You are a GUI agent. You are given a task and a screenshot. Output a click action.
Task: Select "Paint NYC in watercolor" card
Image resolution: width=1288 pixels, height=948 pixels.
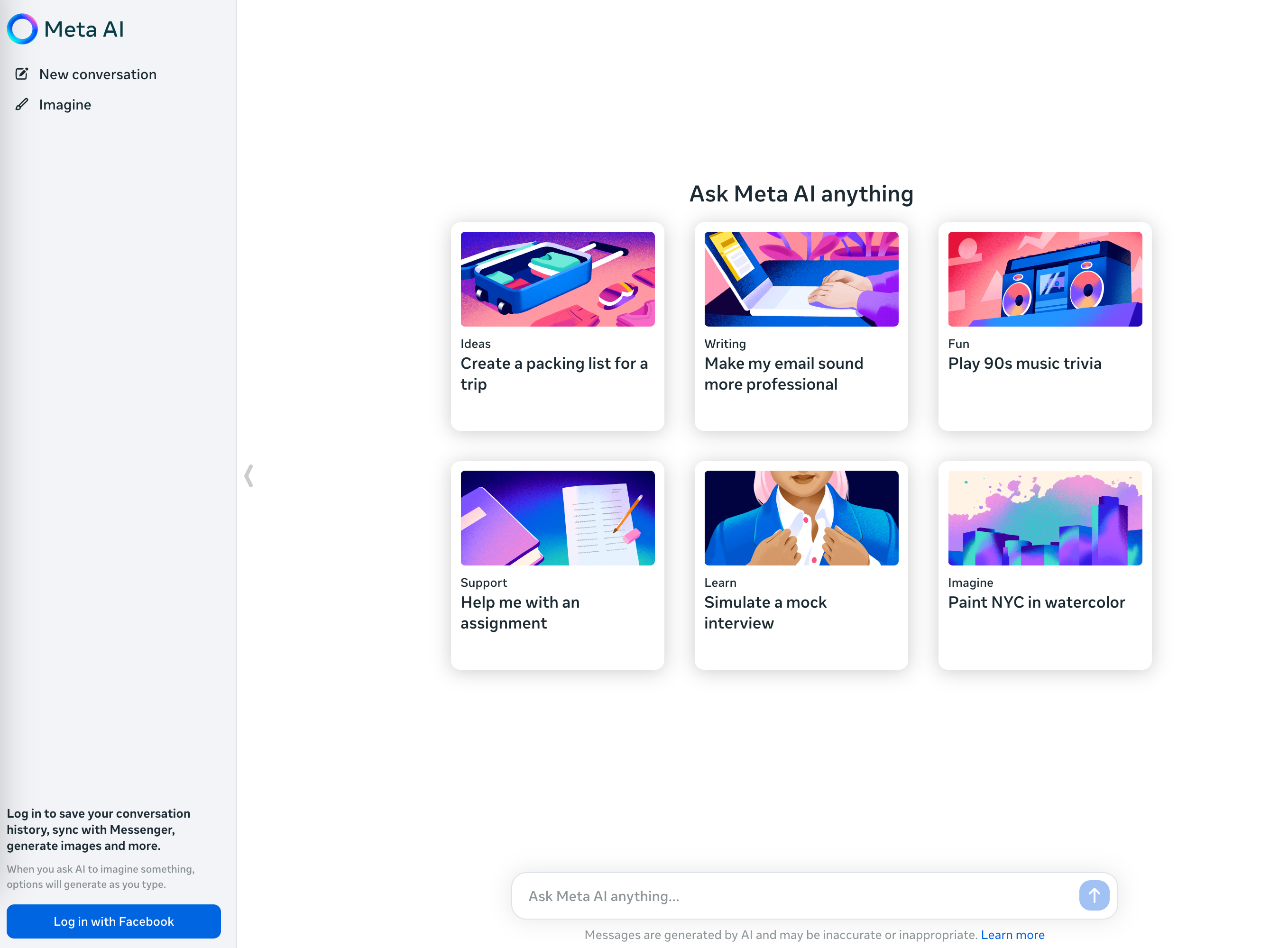coord(1036,602)
